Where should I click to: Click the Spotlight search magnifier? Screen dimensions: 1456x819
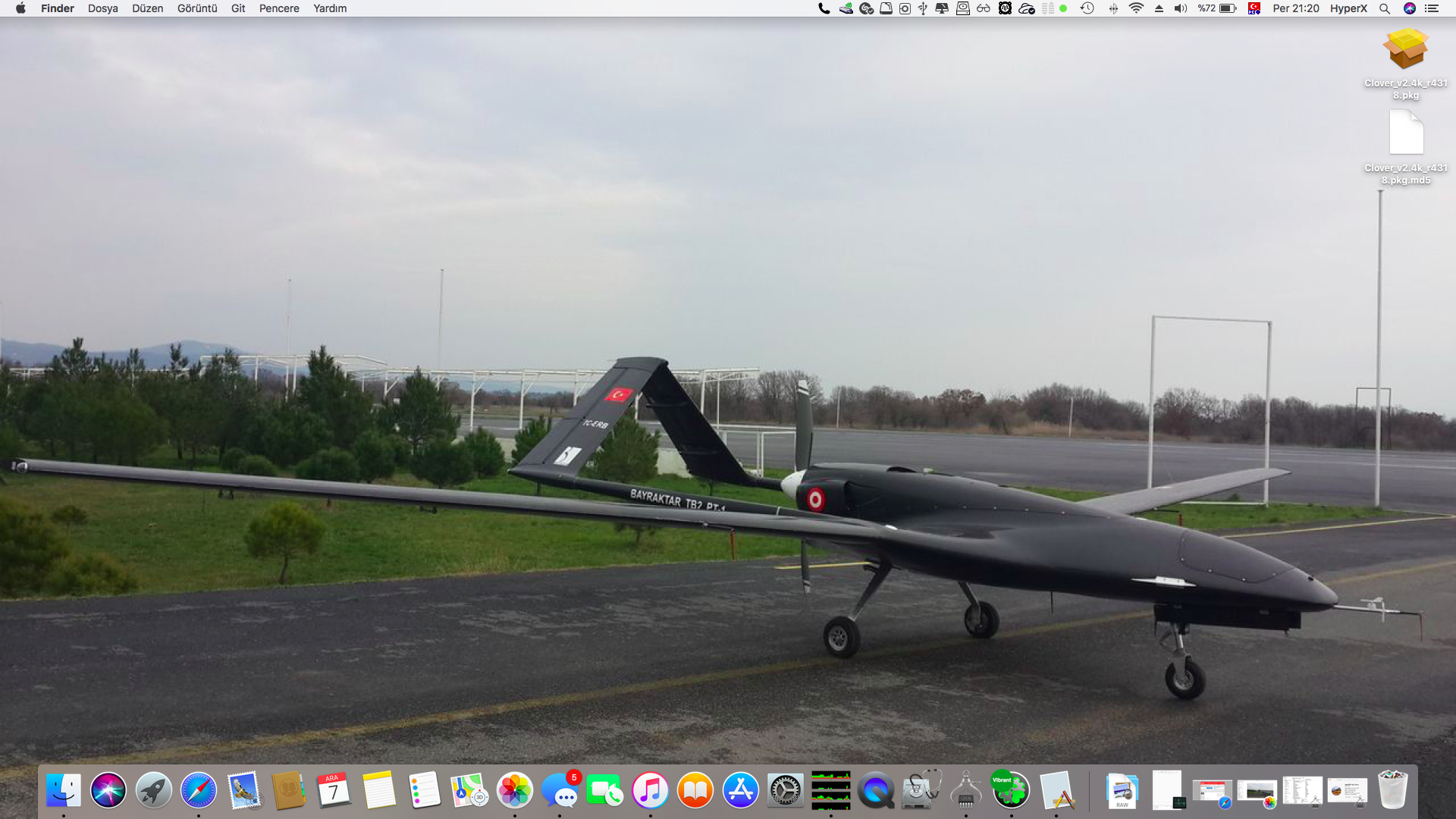point(1385,8)
